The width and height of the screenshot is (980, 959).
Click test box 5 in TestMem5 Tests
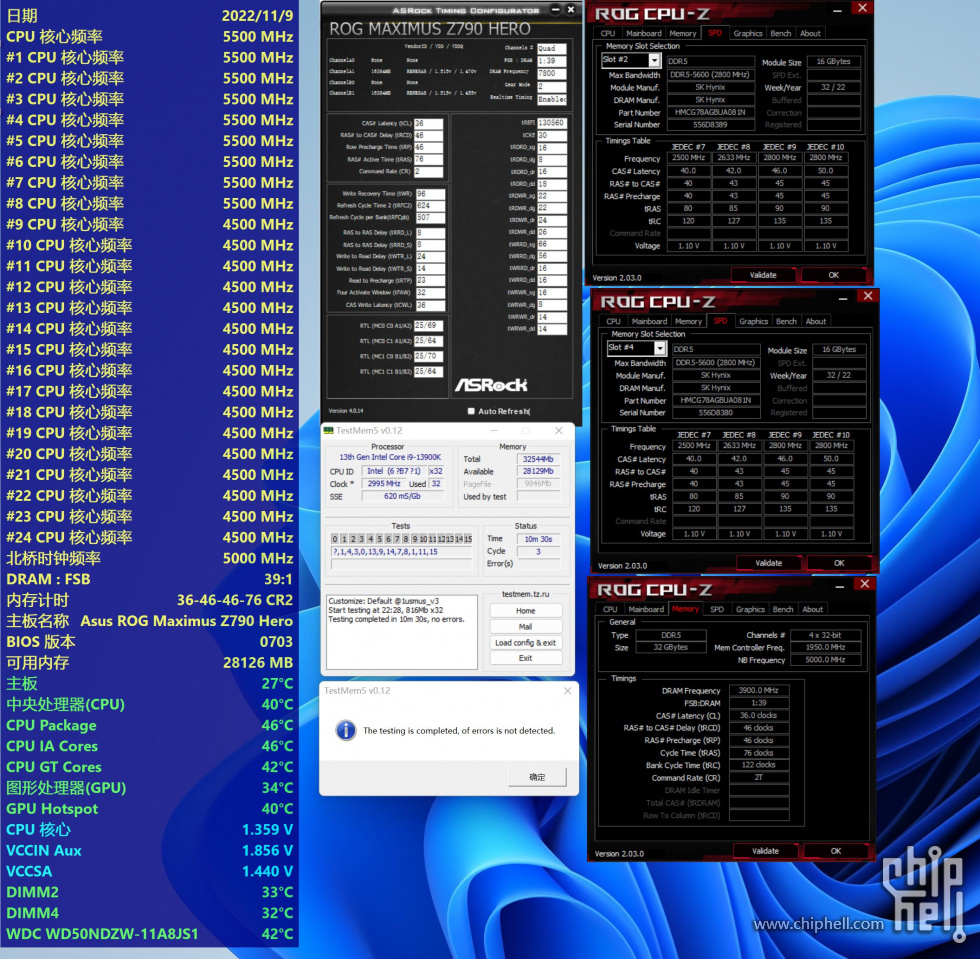[x=379, y=539]
